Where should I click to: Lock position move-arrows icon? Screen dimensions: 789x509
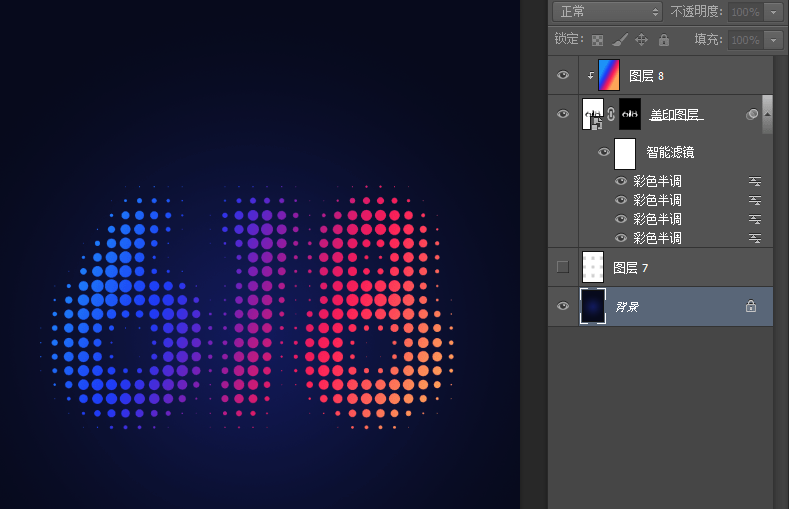point(642,40)
